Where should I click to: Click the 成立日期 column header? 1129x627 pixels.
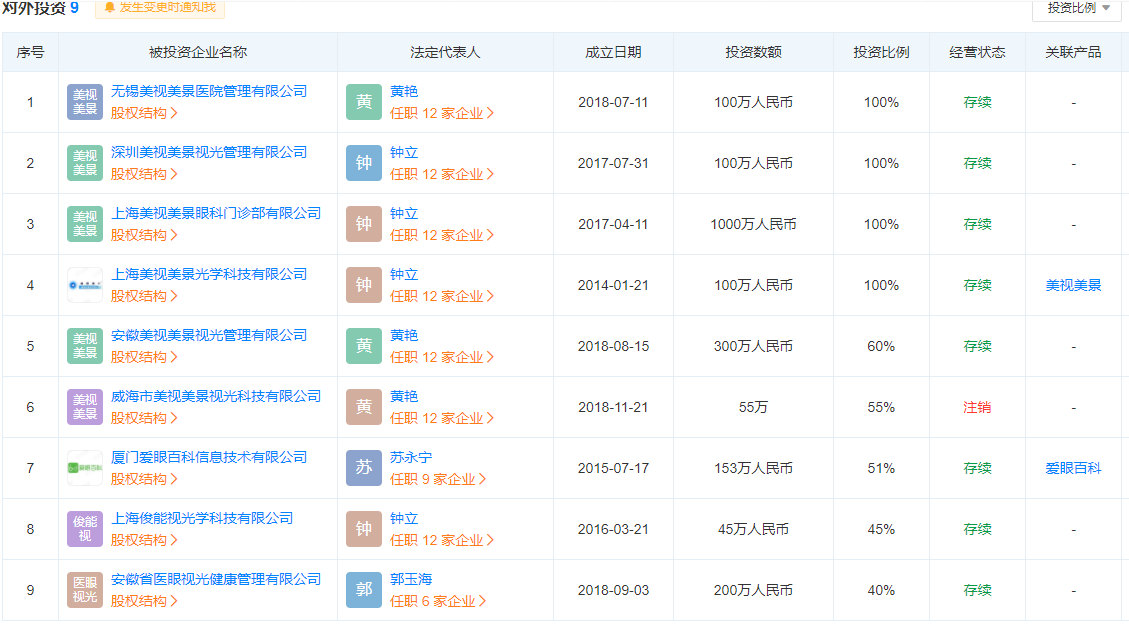coord(613,52)
